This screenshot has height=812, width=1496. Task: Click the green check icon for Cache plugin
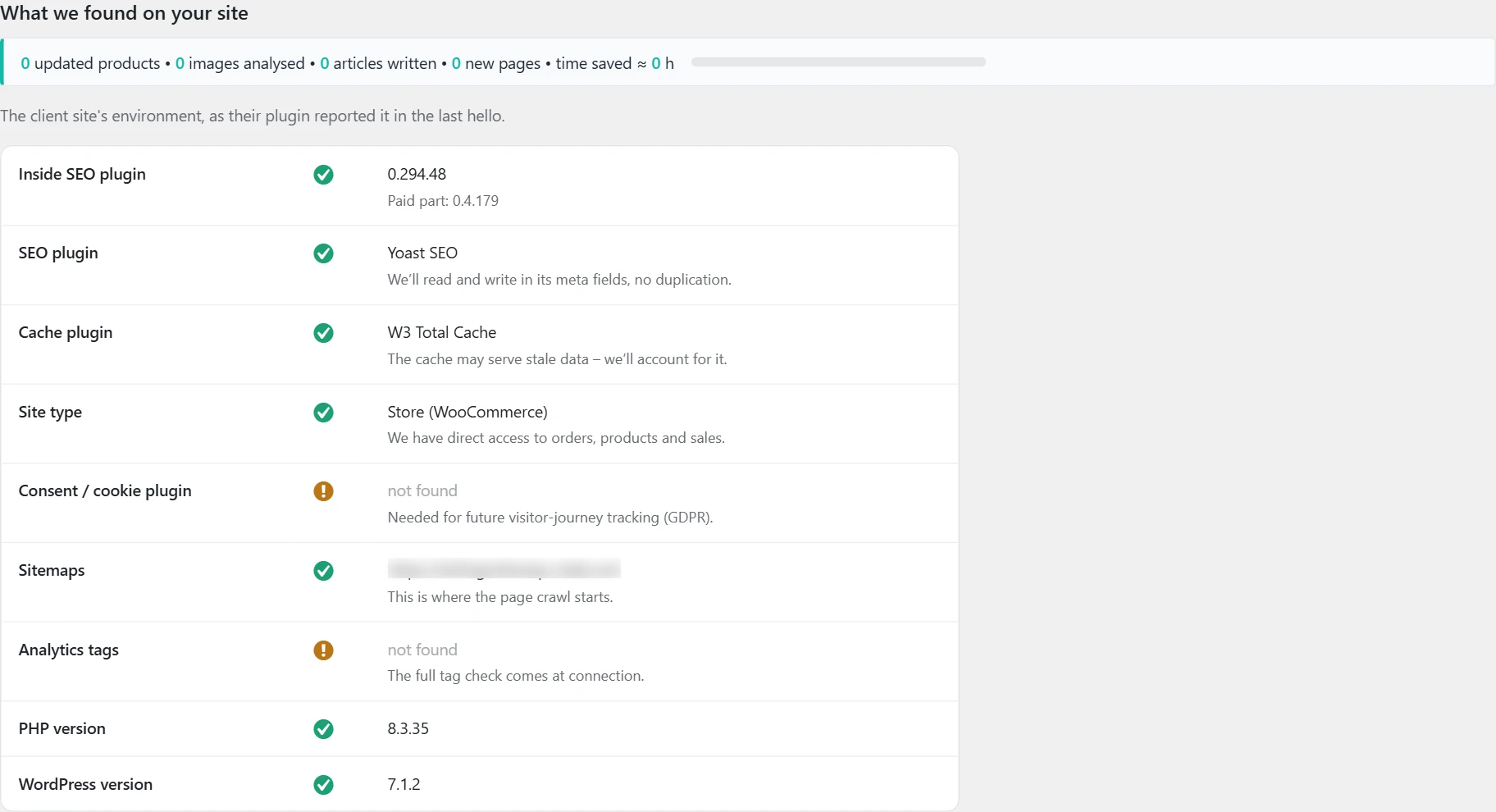(323, 333)
